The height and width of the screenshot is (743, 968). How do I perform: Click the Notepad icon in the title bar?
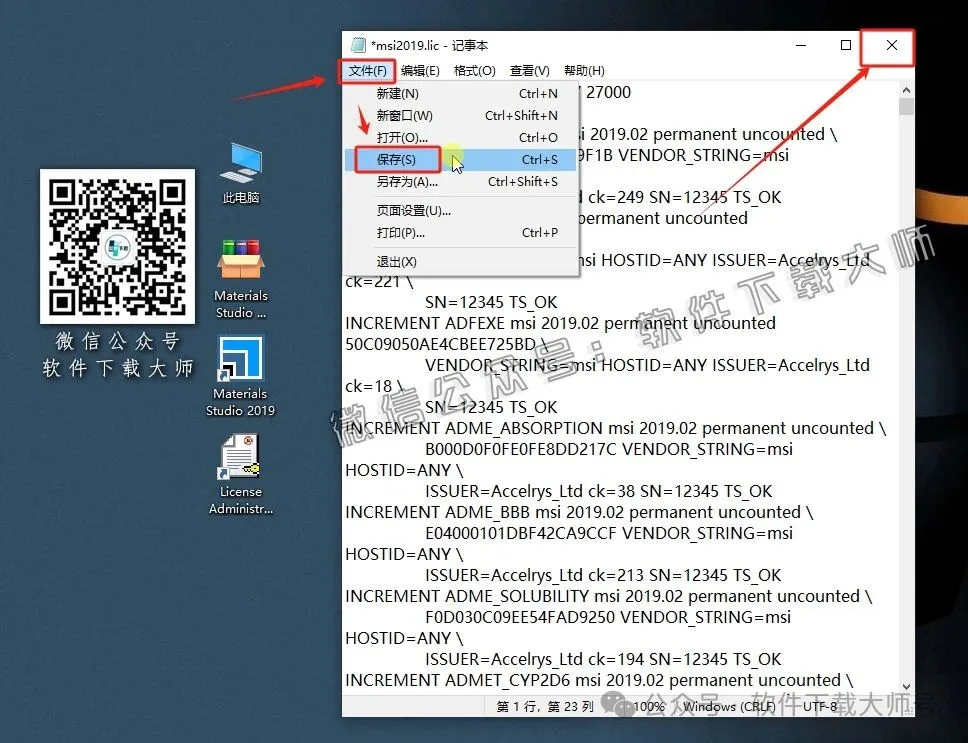click(x=359, y=44)
